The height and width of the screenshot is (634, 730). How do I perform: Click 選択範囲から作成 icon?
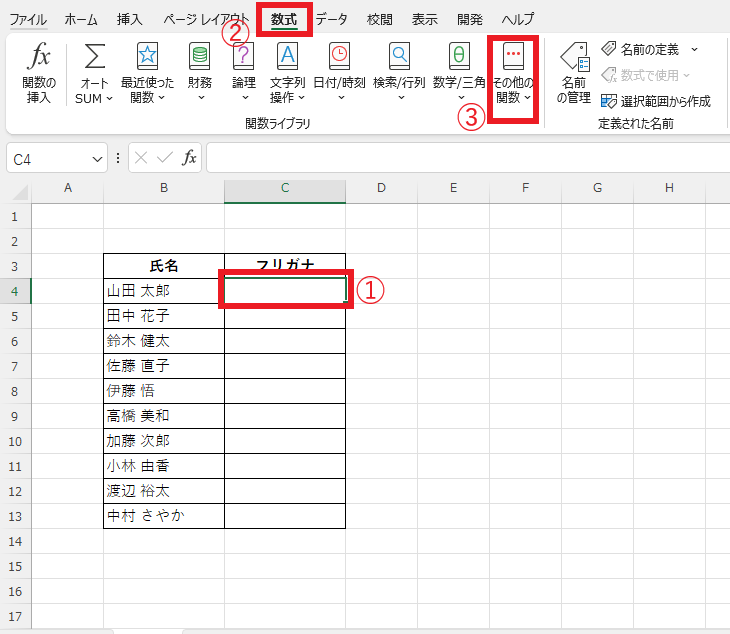(608, 101)
